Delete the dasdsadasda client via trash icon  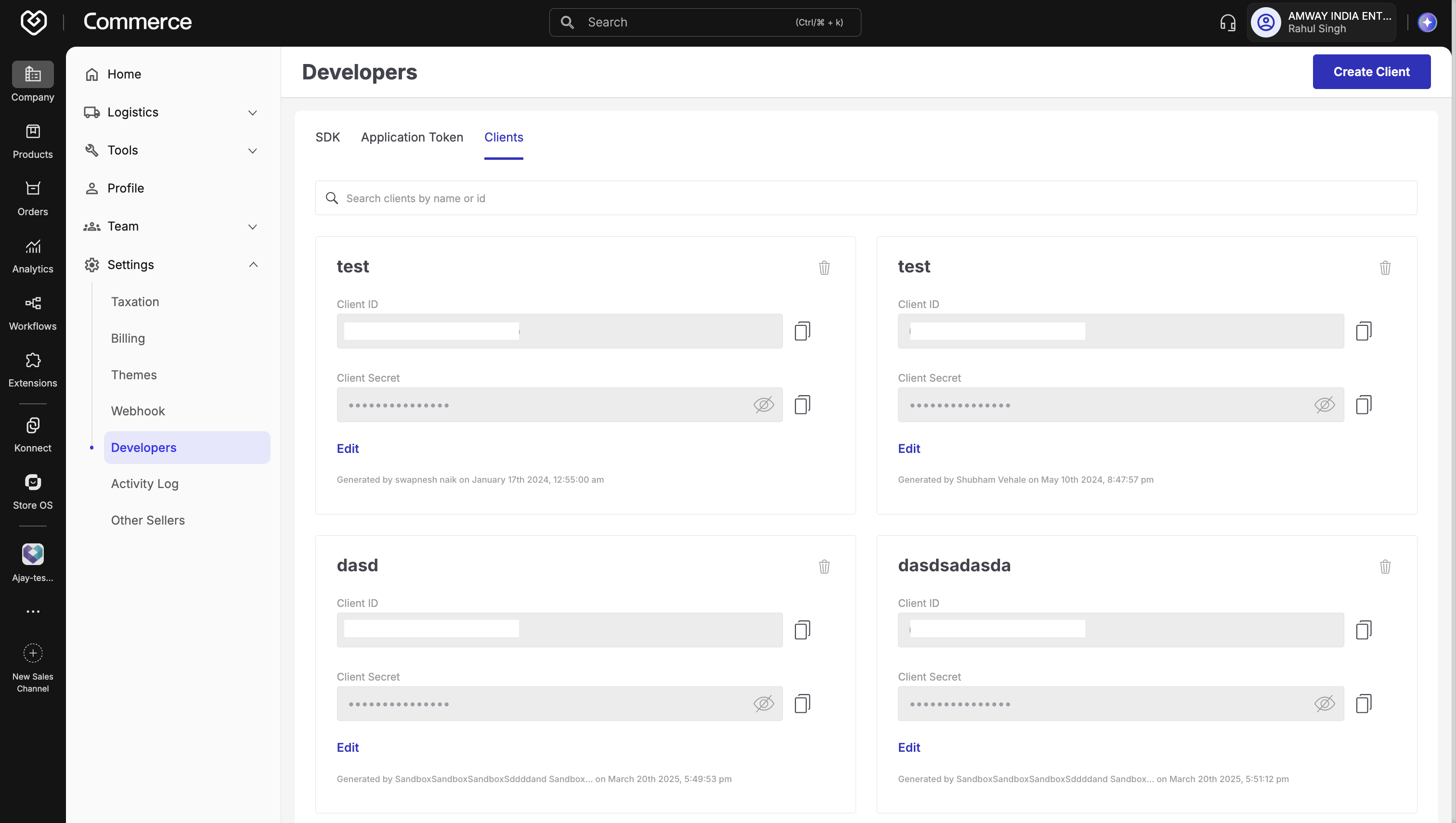pos(1385,566)
